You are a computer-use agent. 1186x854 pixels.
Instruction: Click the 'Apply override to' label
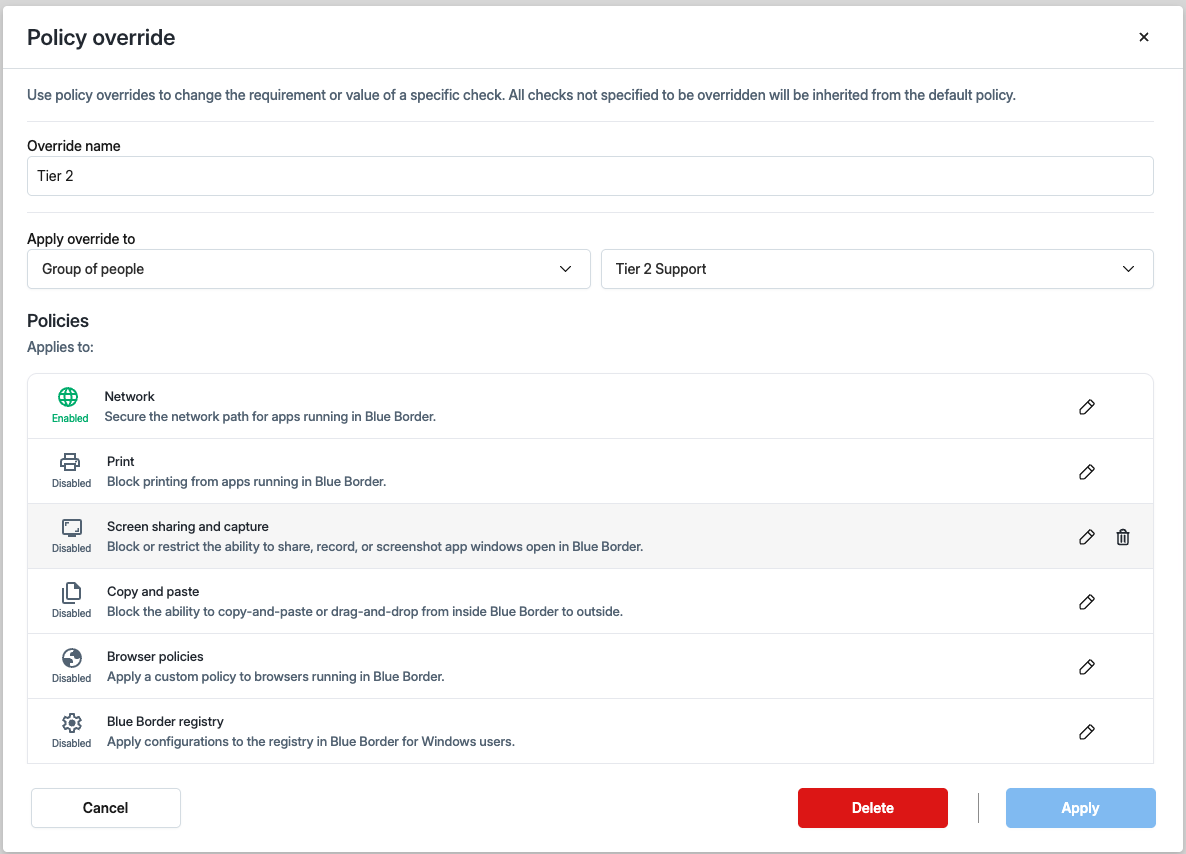(x=81, y=239)
